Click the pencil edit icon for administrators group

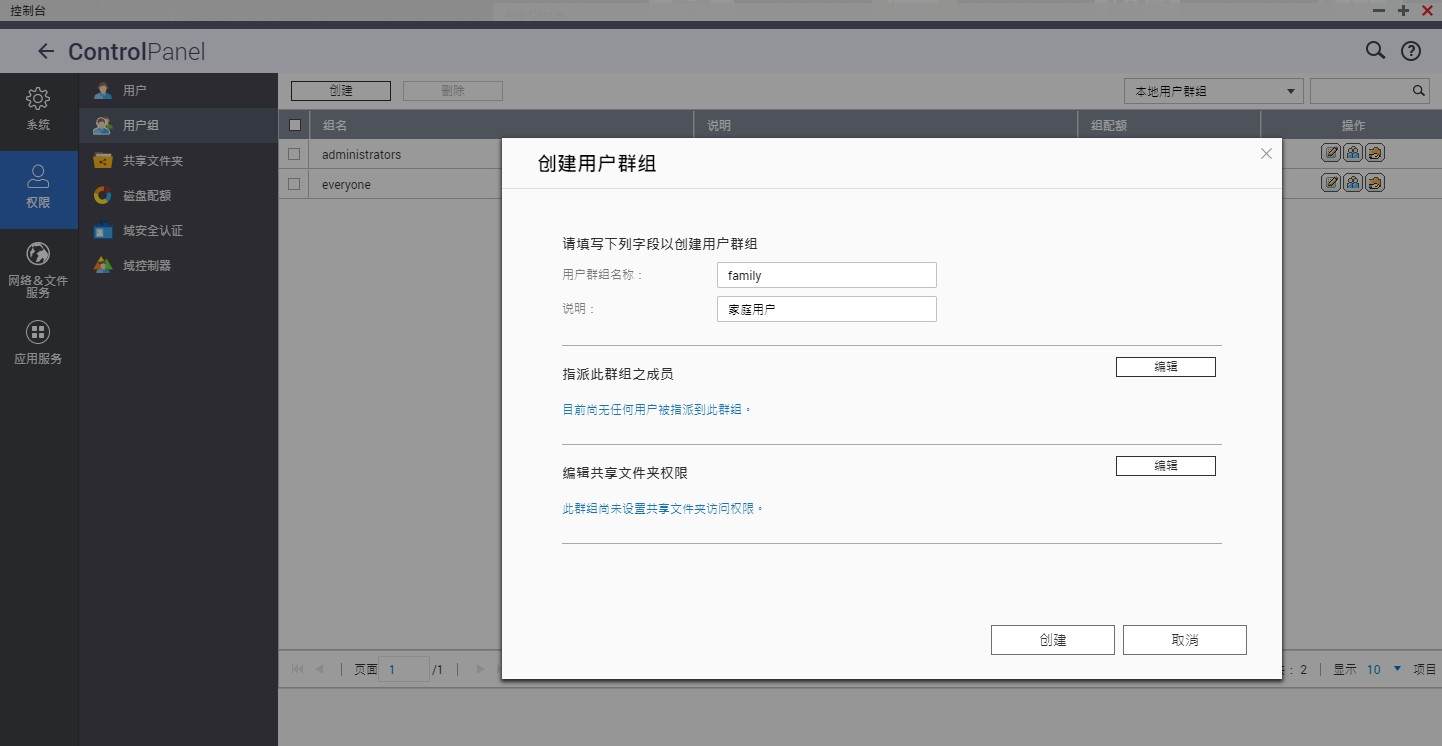(1331, 152)
